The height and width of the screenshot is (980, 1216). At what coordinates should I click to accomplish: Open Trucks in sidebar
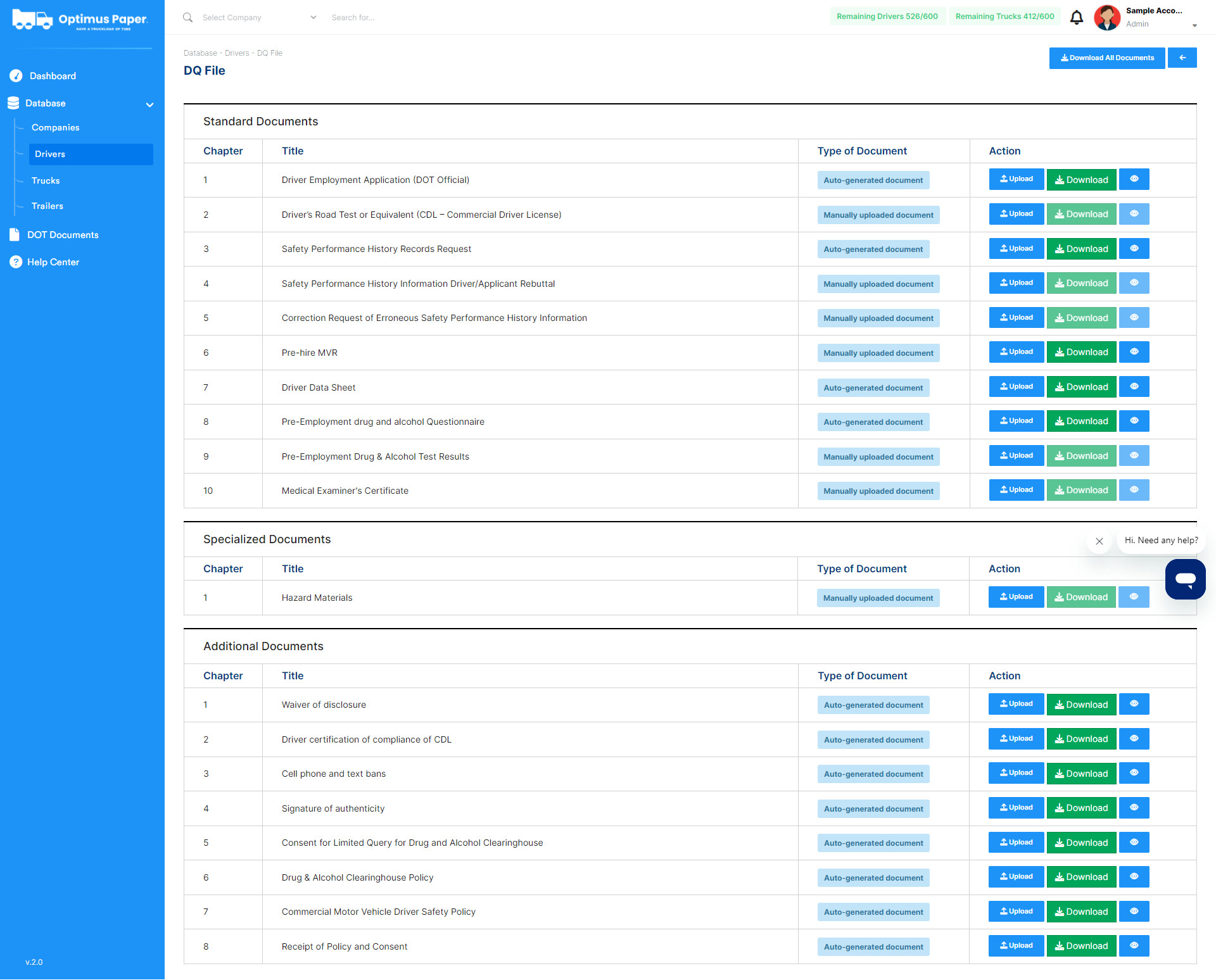(x=46, y=181)
